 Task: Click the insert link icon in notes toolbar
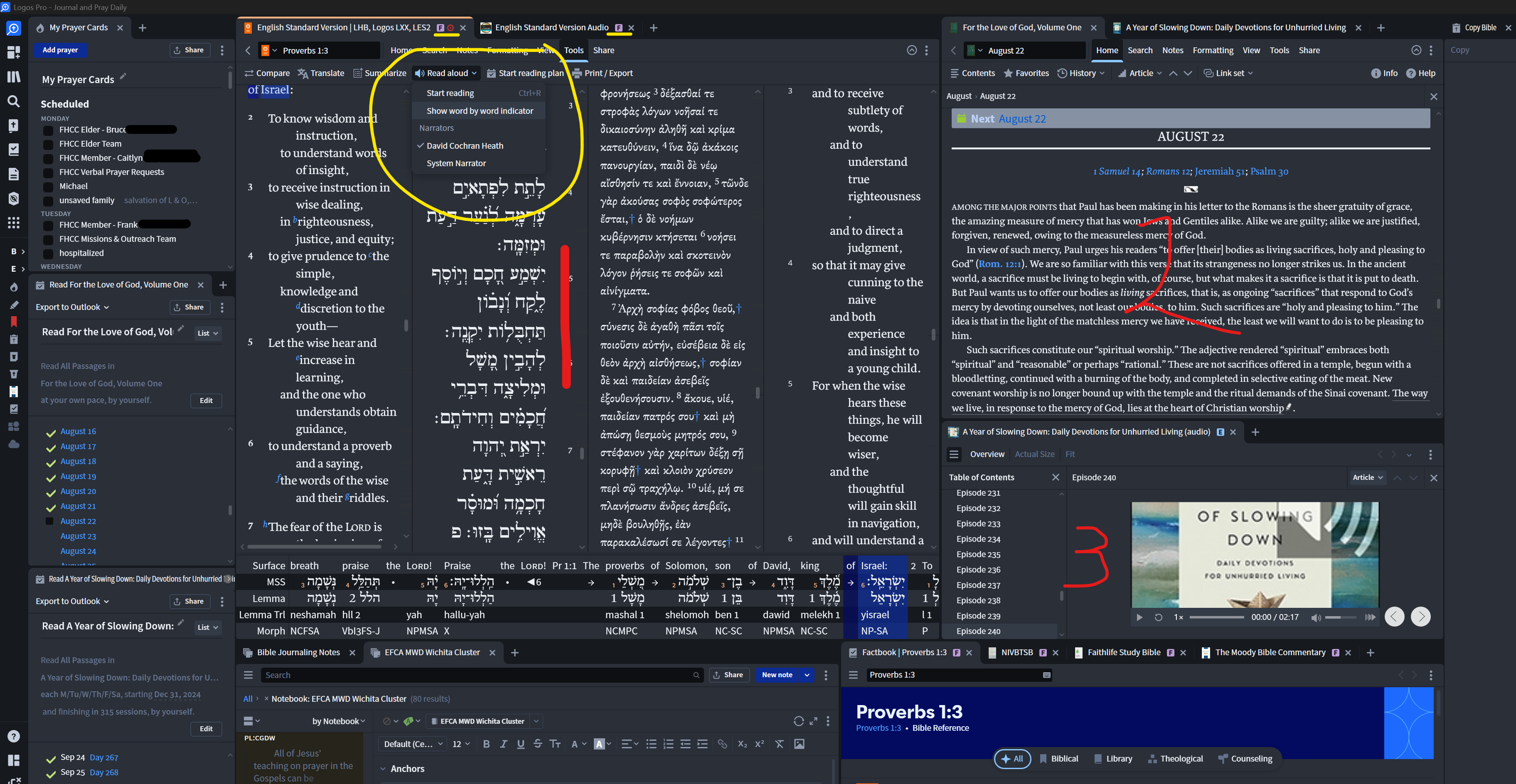pos(722,744)
